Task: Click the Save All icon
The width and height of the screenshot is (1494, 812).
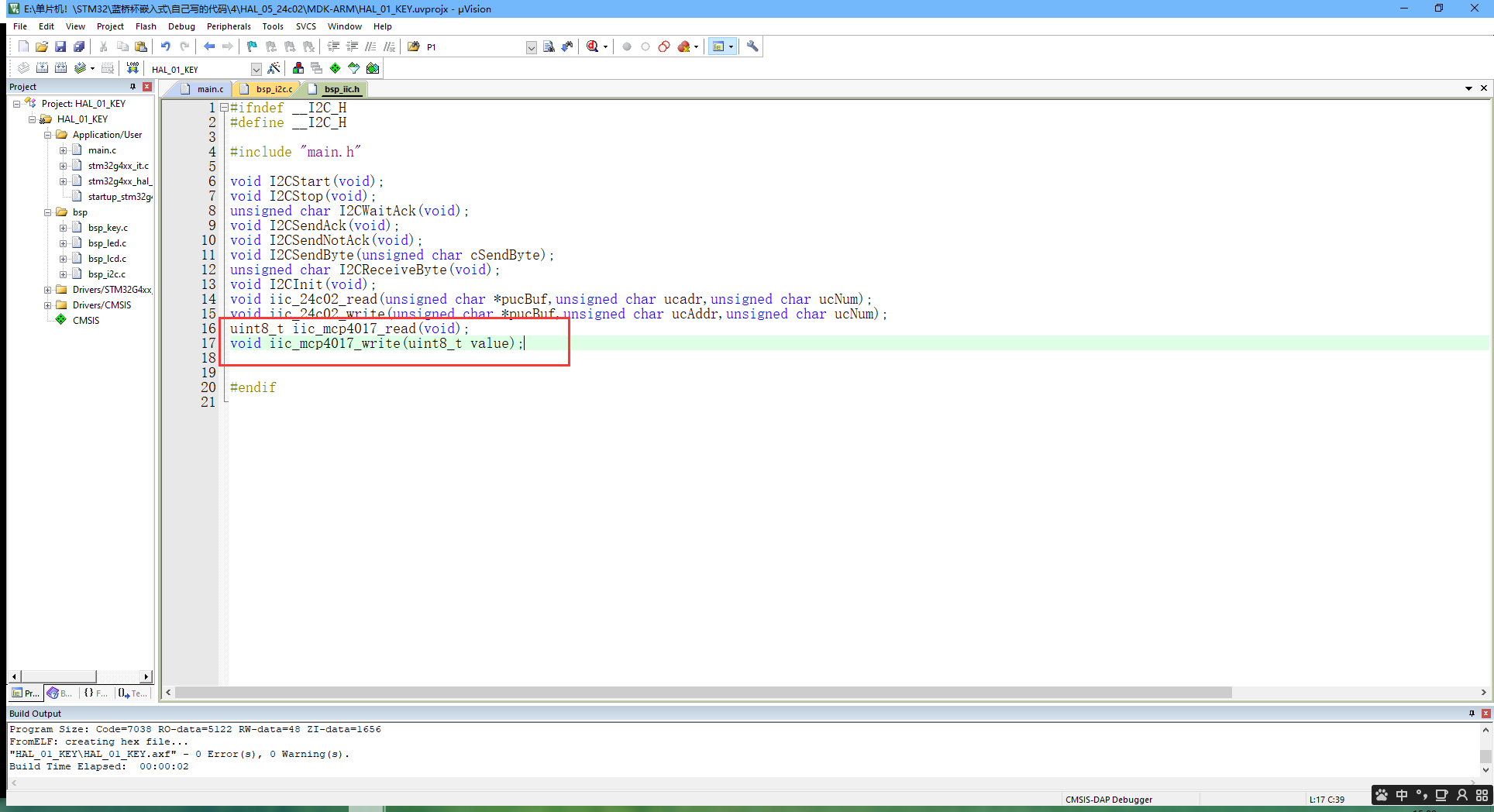Action: point(79,46)
